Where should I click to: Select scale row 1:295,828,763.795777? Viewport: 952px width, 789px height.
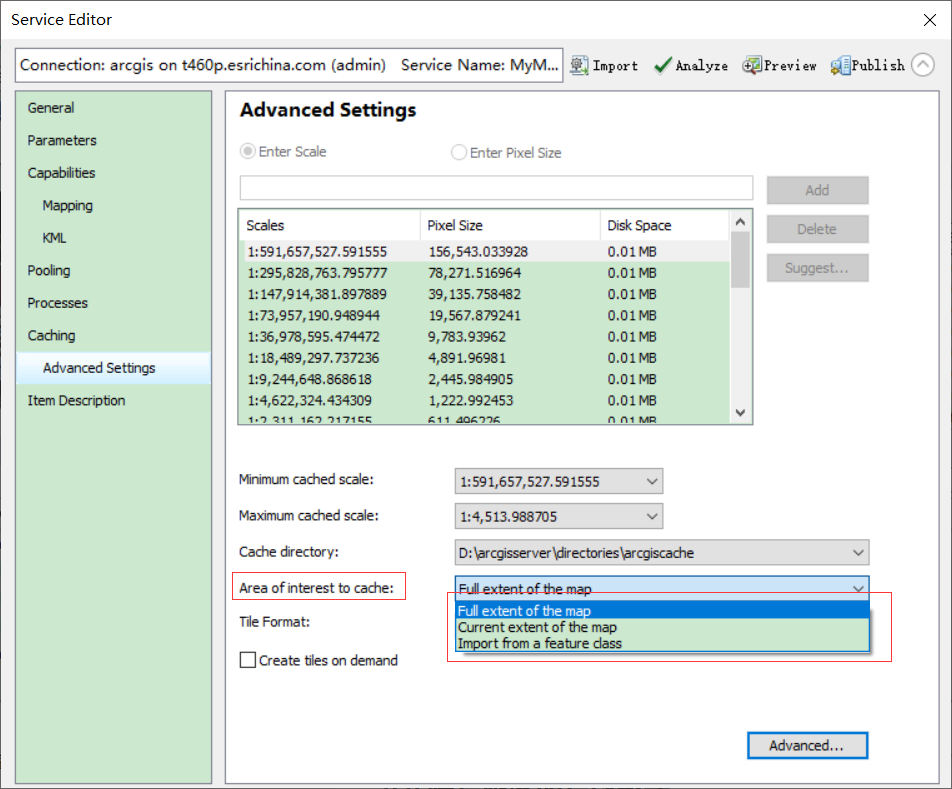[484, 273]
